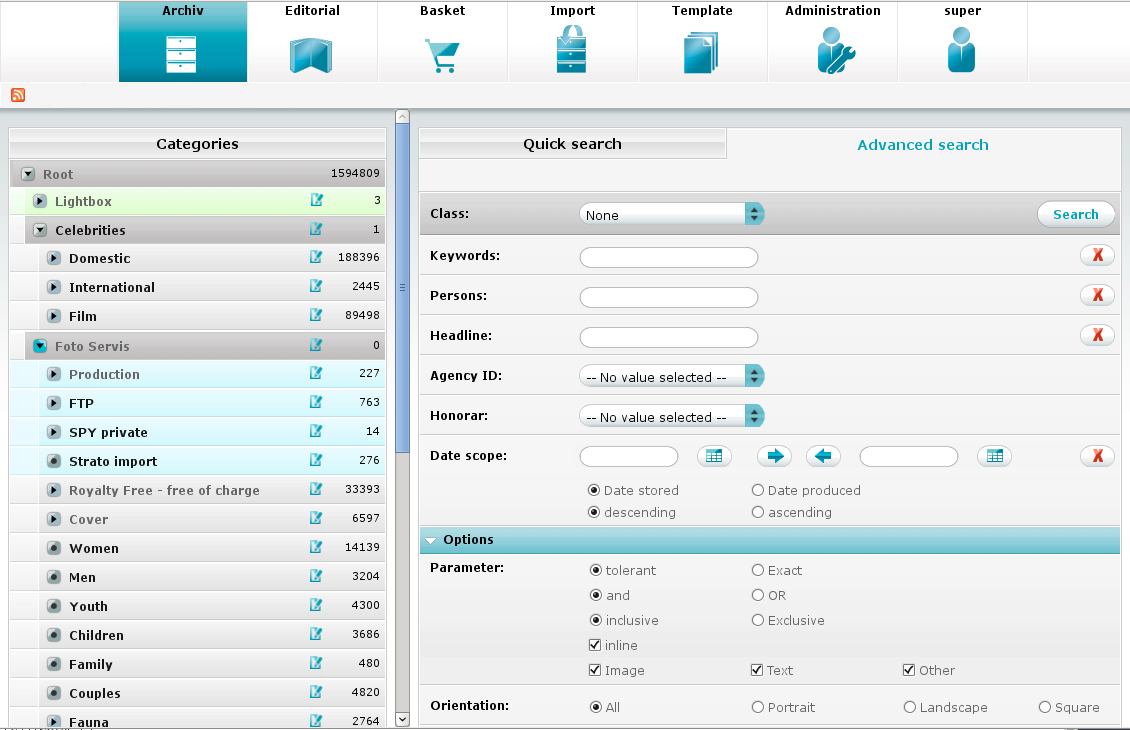1130x730 pixels.
Task: Click edit icon next to Domestic category
Action: [x=317, y=258]
